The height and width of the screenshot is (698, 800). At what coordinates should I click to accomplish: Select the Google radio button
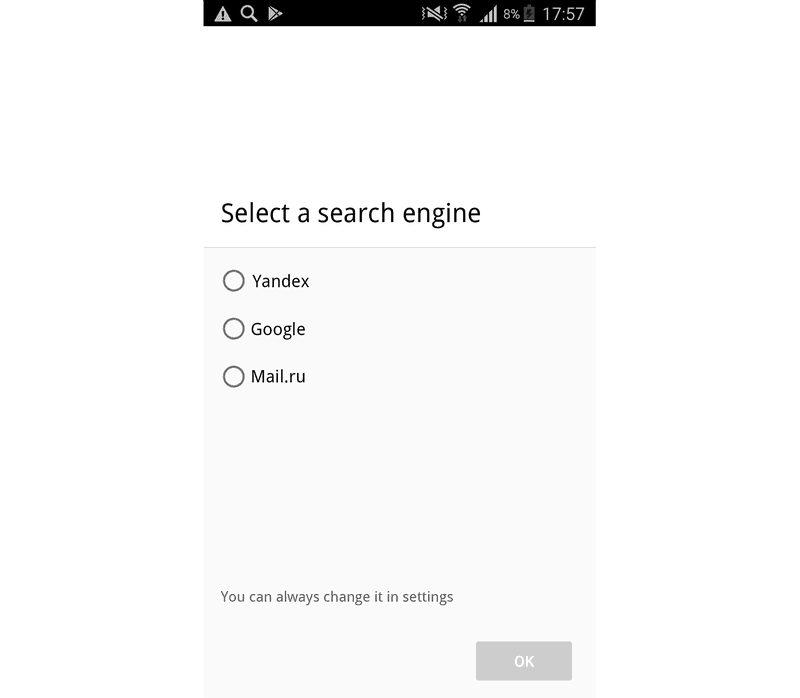(234, 329)
